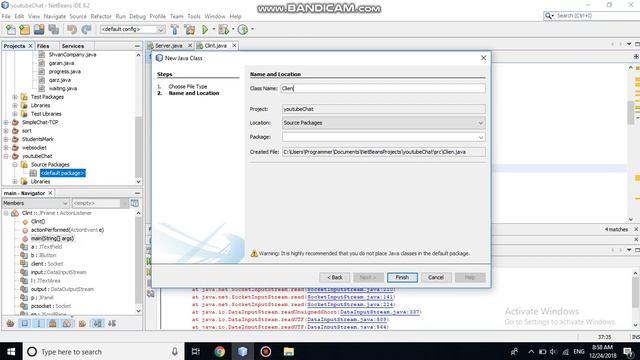Open the Members dropdown in Navigator
Viewport: 640px width, 360px height.
(x=36, y=203)
